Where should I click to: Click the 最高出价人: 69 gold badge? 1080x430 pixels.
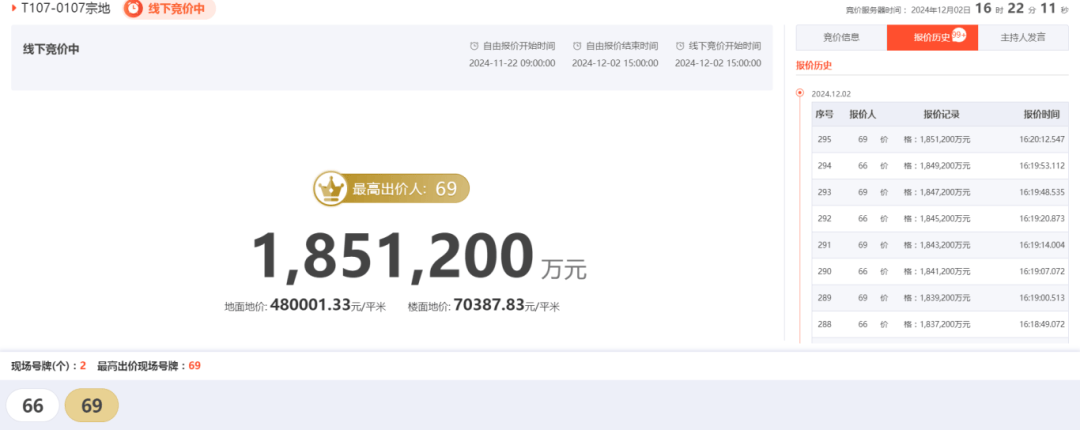391,188
